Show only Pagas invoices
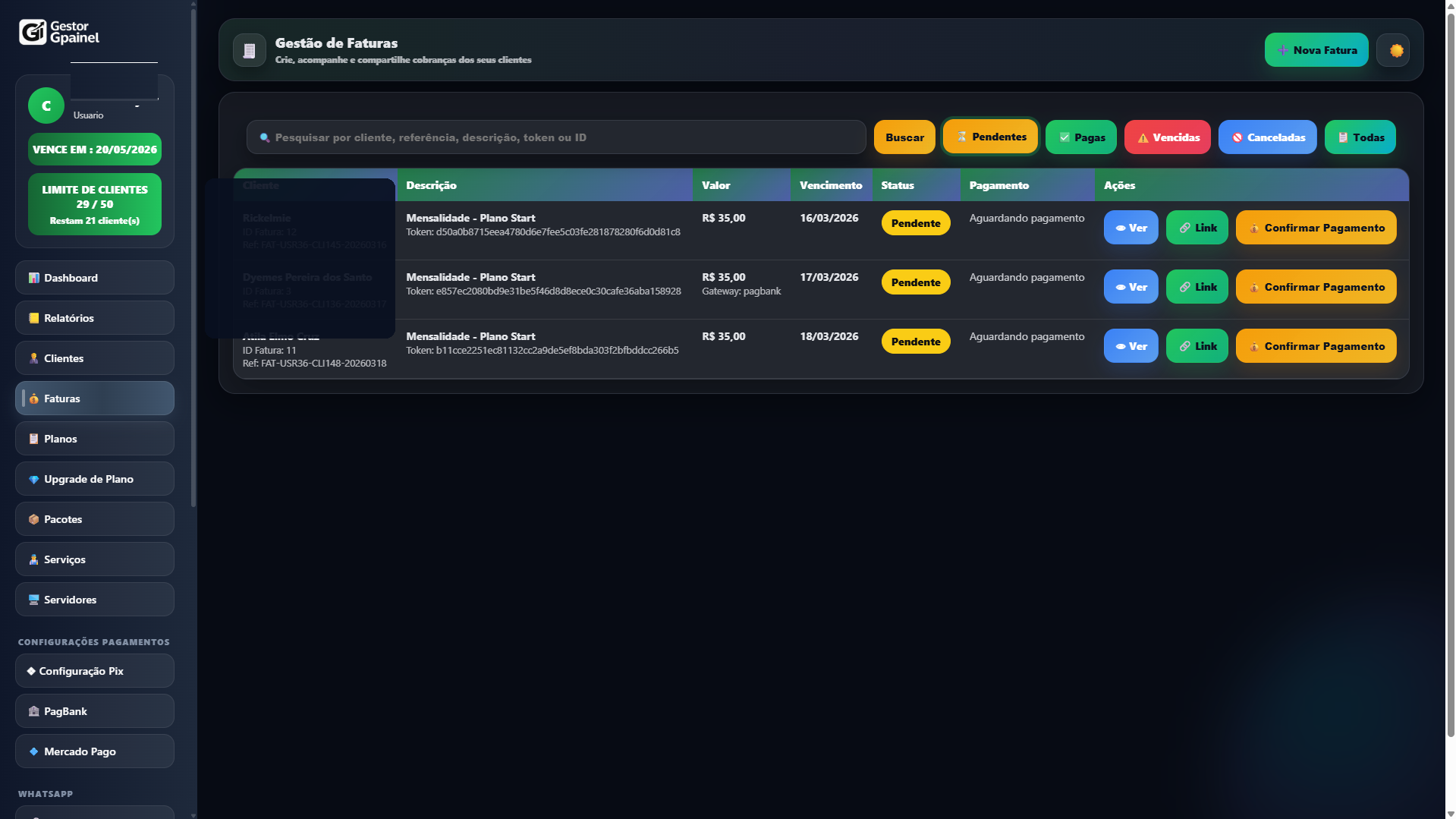The width and height of the screenshot is (1456, 819). tap(1080, 137)
